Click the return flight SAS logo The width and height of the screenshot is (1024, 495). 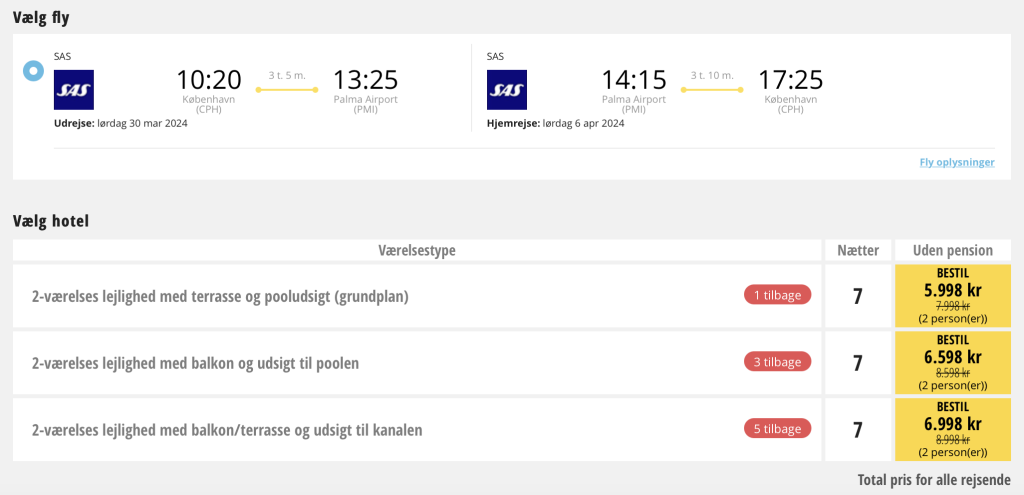[x=507, y=89]
